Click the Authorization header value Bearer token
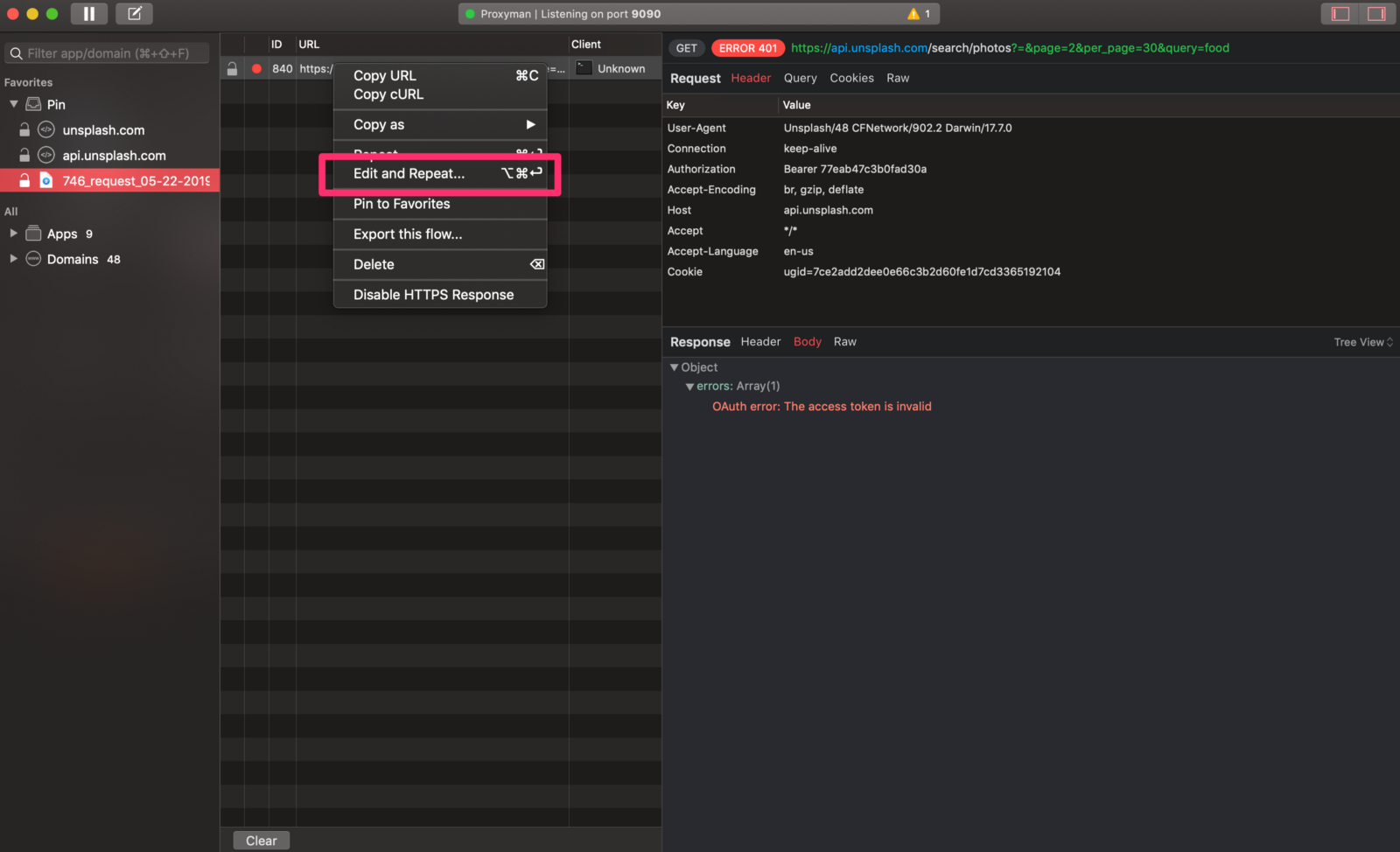The image size is (1400, 852). 855,169
